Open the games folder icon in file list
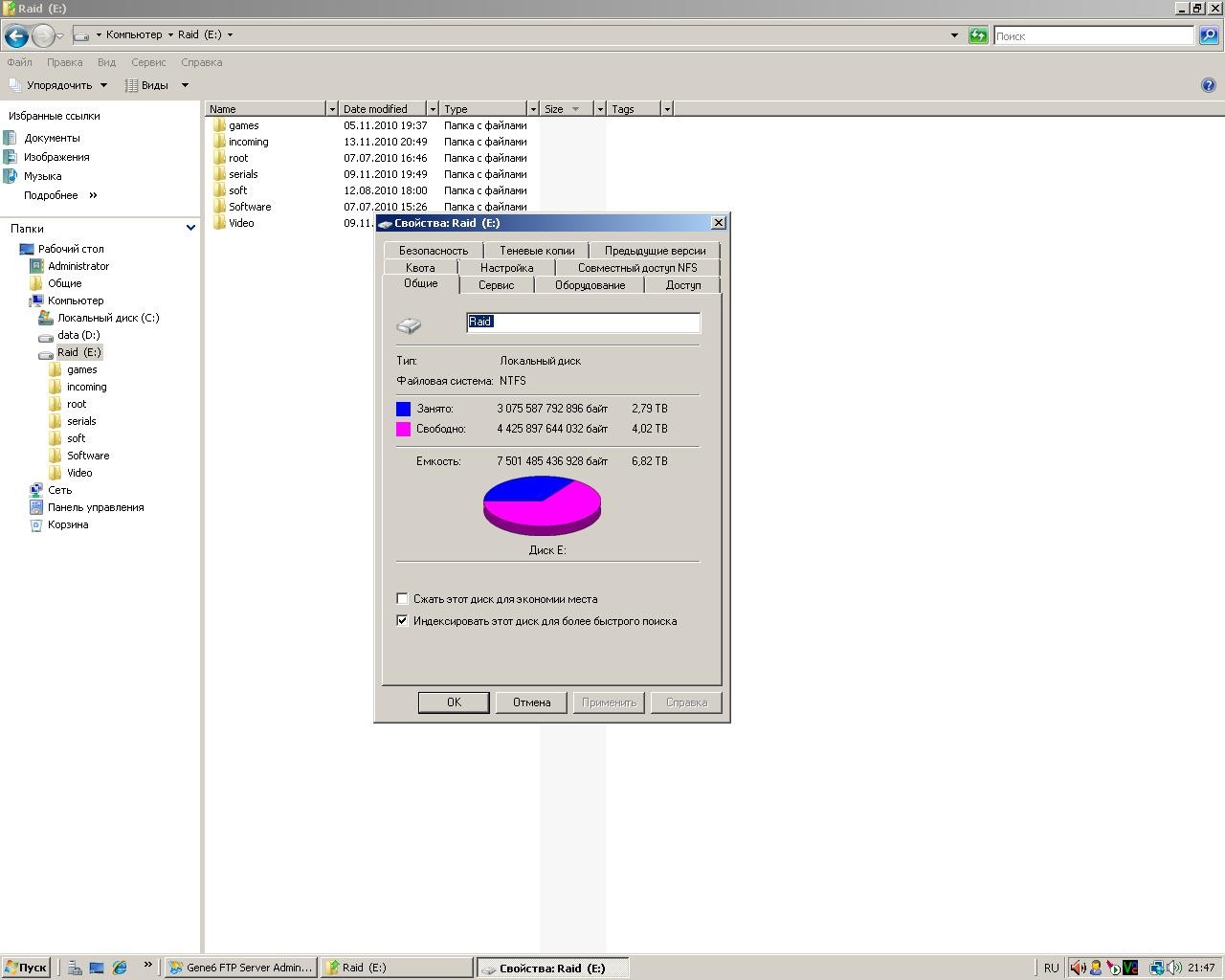 219,125
